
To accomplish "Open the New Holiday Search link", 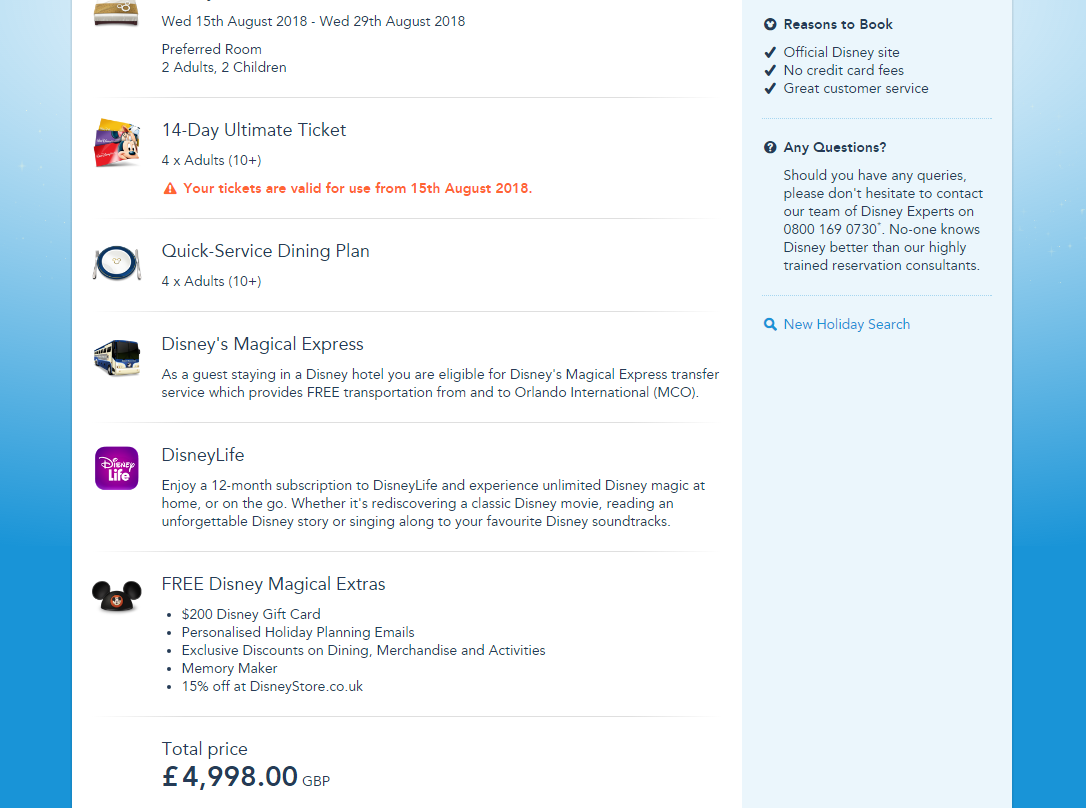I will (846, 324).
